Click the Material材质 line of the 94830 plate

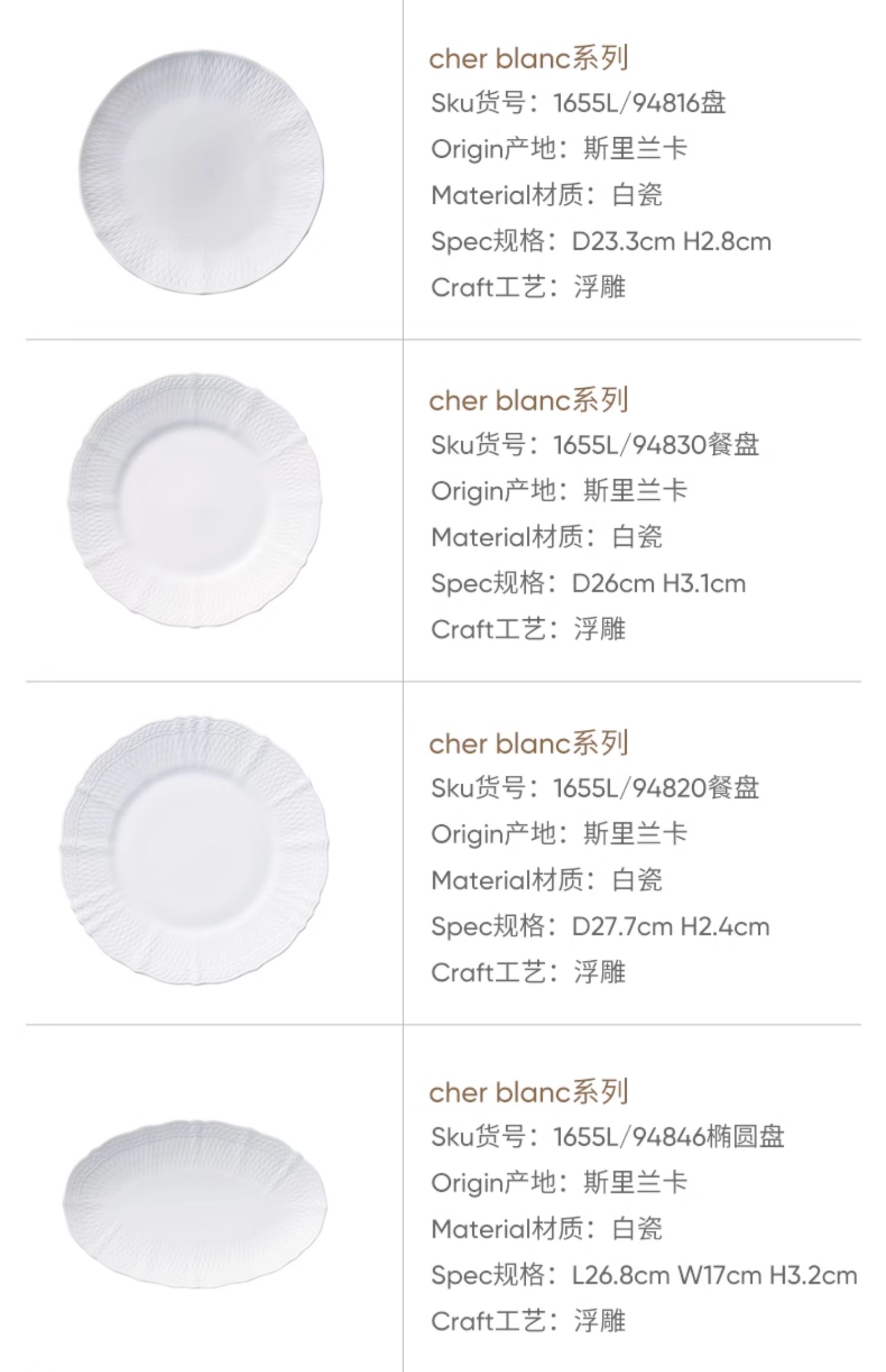click(x=546, y=537)
